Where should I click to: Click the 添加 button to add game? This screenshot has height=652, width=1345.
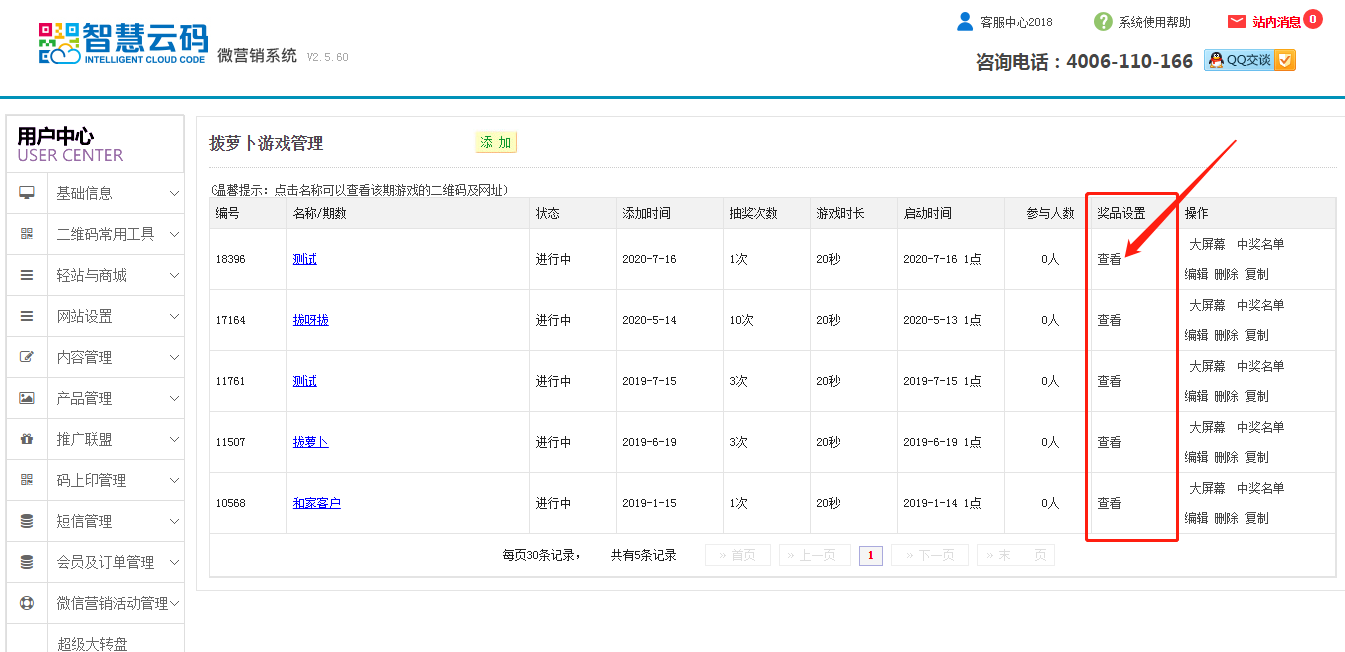pyautogui.click(x=495, y=143)
